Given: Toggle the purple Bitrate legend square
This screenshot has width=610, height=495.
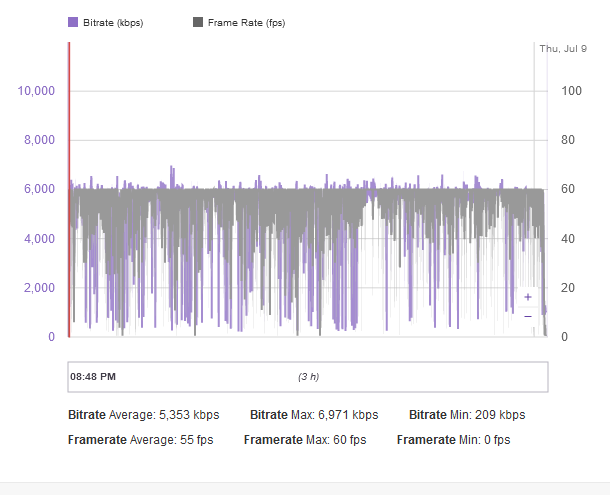Looking at the screenshot, I should [73, 22].
